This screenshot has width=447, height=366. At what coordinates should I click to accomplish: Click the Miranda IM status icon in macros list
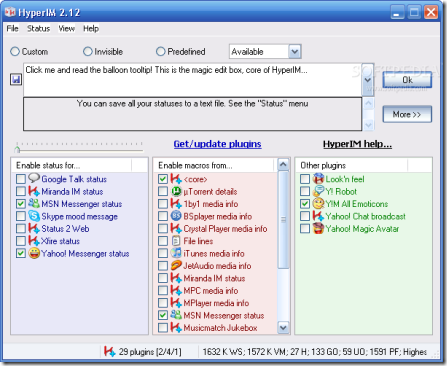(x=176, y=278)
